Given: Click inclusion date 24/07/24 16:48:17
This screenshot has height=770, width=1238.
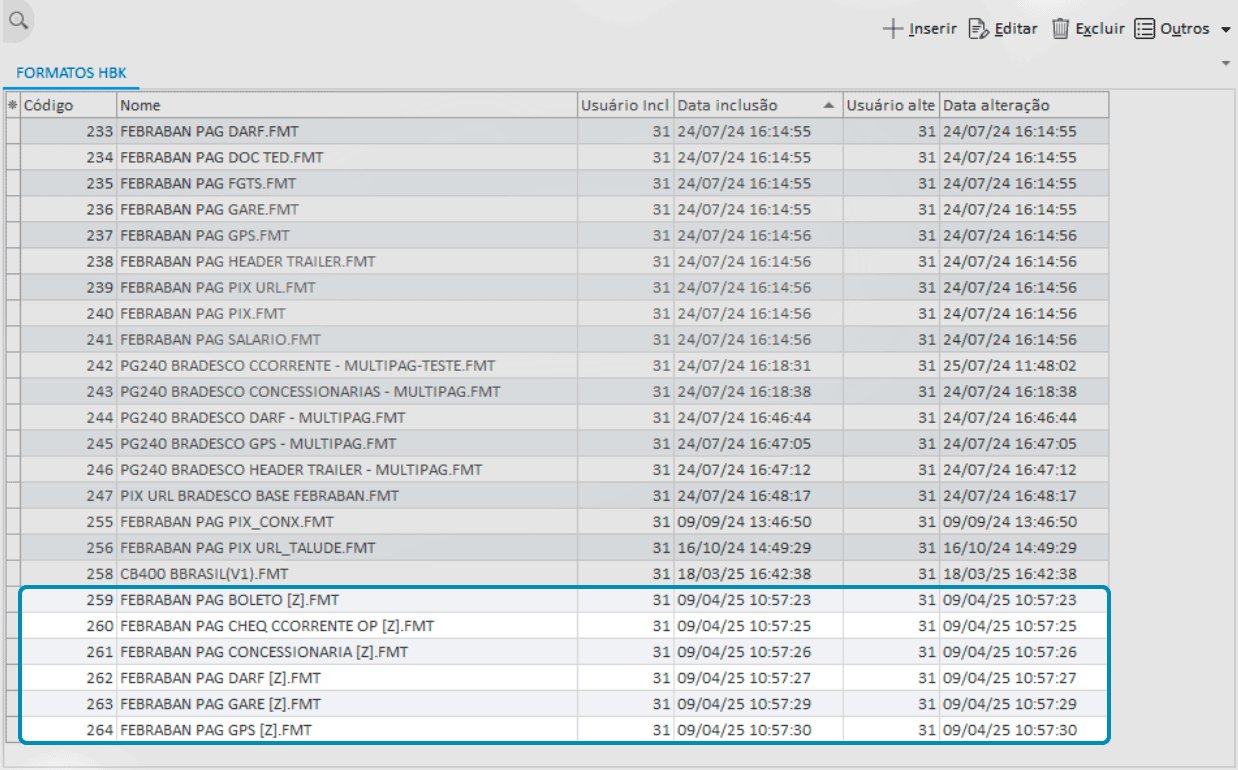Looking at the screenshot, I should [x=758, y=495].
